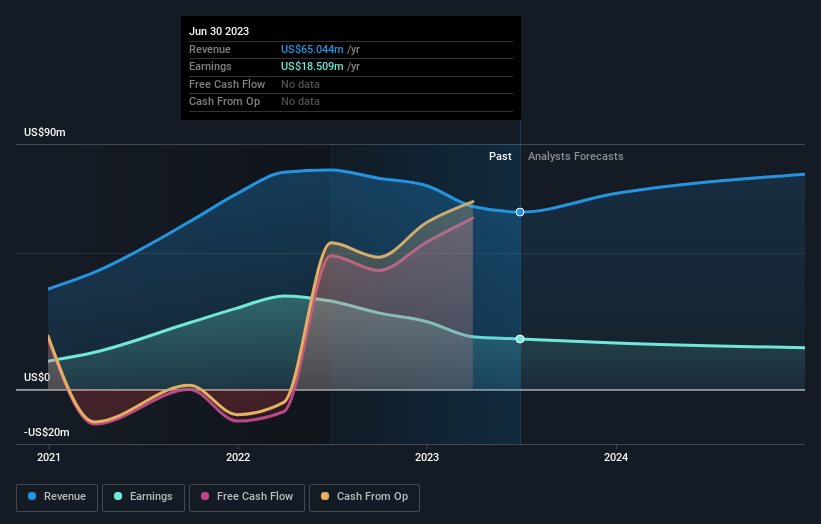Click the 2024 x-axis label
Screen dimensions: 821x524
pos(616,458)
